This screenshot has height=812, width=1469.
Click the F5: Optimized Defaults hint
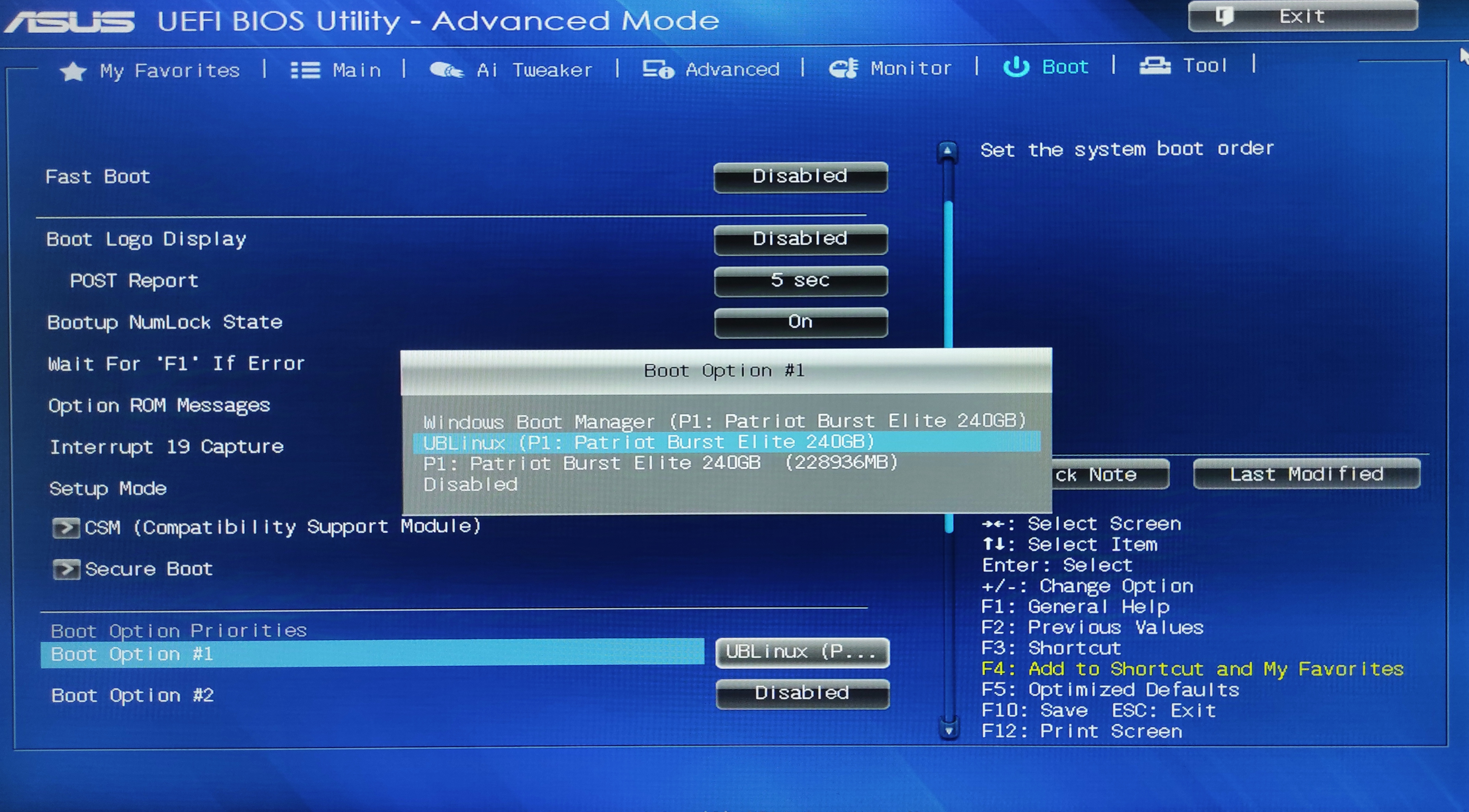point(1110,690)
